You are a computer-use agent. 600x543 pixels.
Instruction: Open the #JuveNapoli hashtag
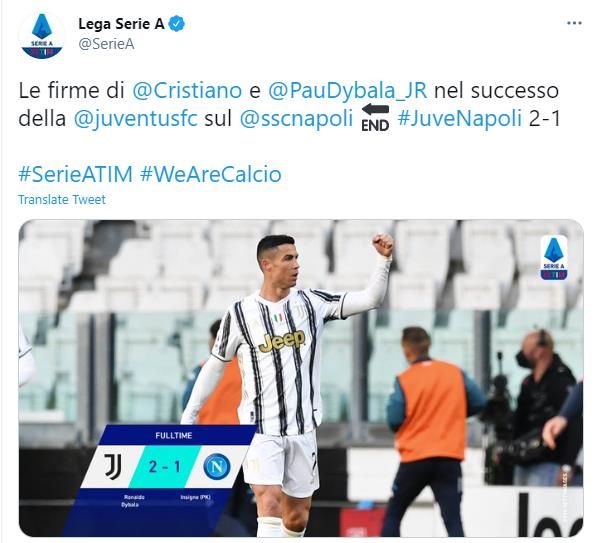(x=460, y=118)
